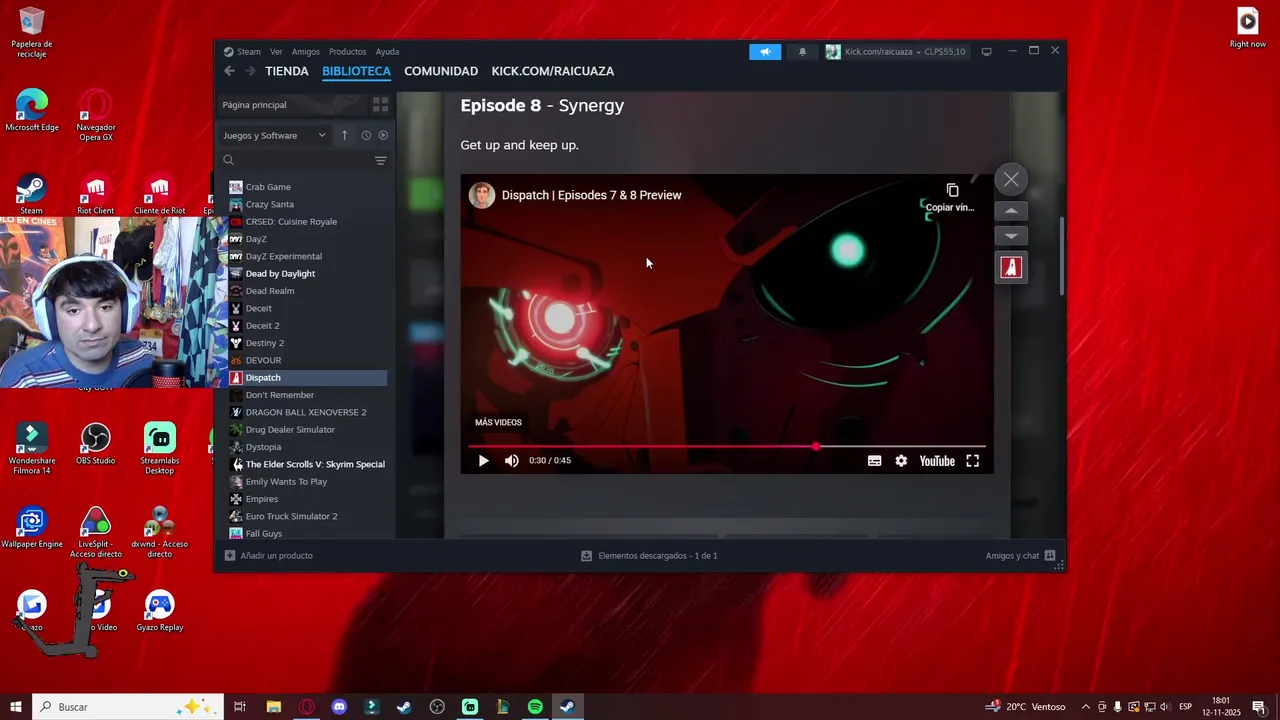
Task: Toggle the collections grid view icon
Action: click(x=380, y=105)
